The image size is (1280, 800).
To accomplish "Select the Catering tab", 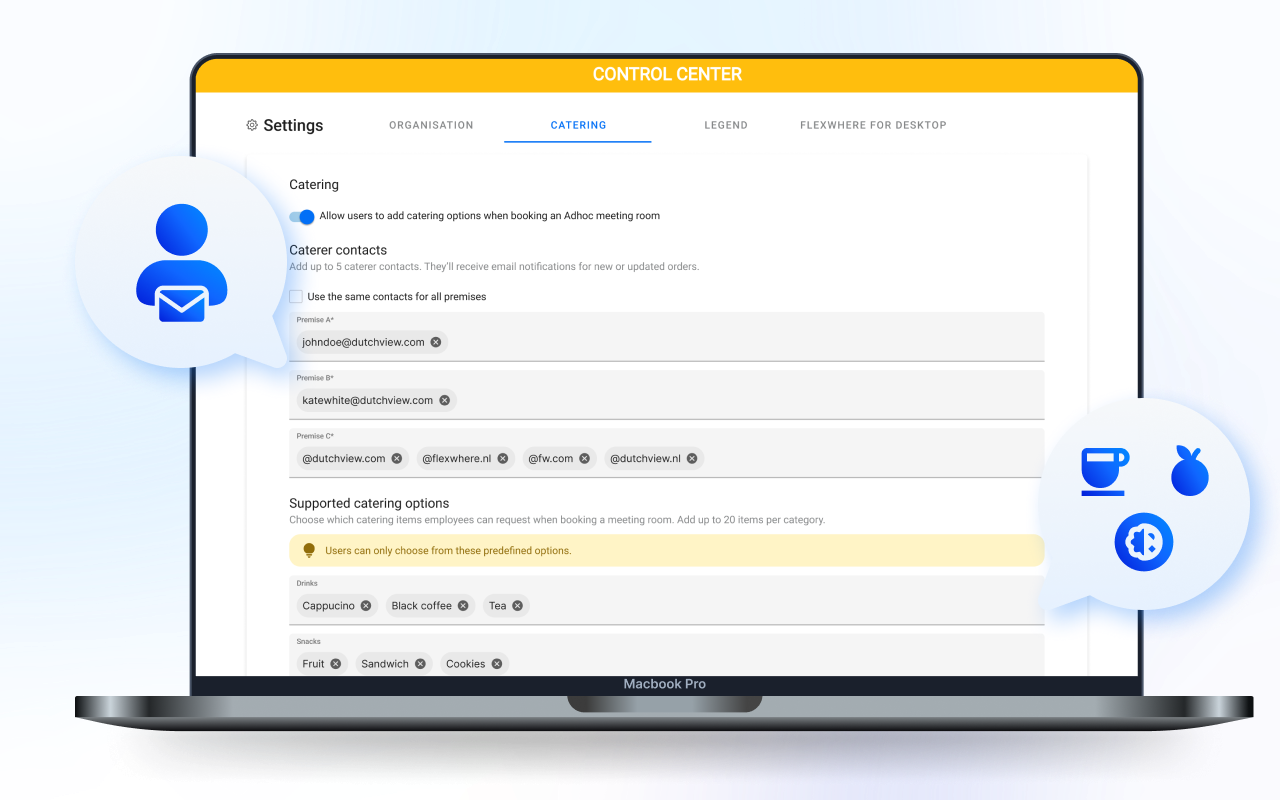I will (578, 125).
